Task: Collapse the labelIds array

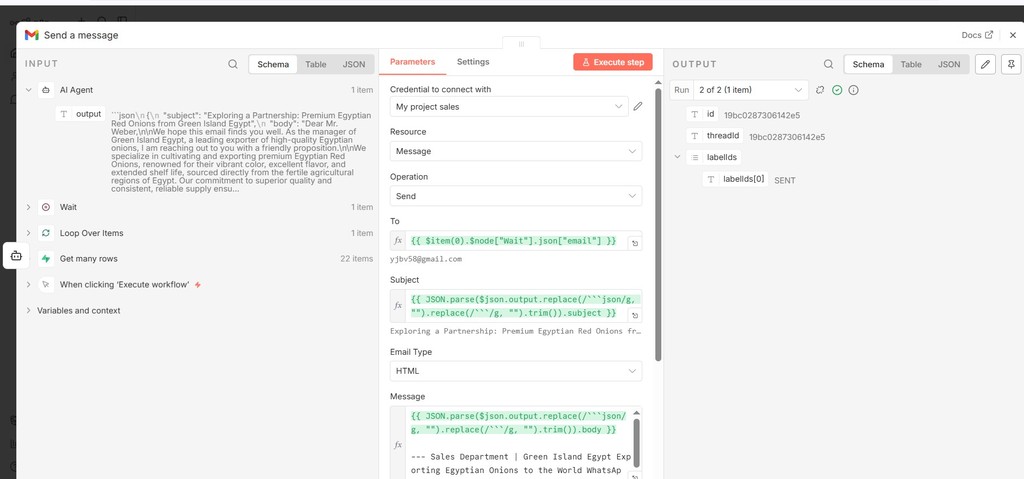Action: (677, 157)
